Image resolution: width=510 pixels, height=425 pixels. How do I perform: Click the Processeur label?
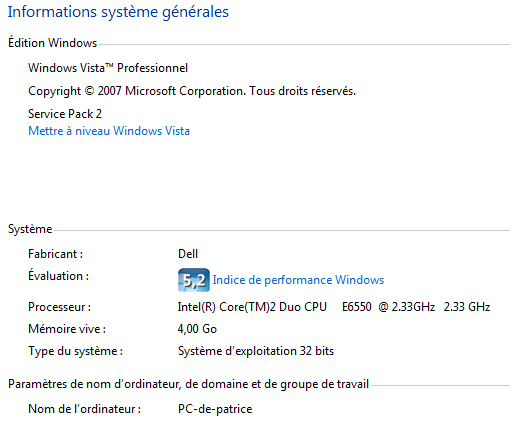point(59,307)
